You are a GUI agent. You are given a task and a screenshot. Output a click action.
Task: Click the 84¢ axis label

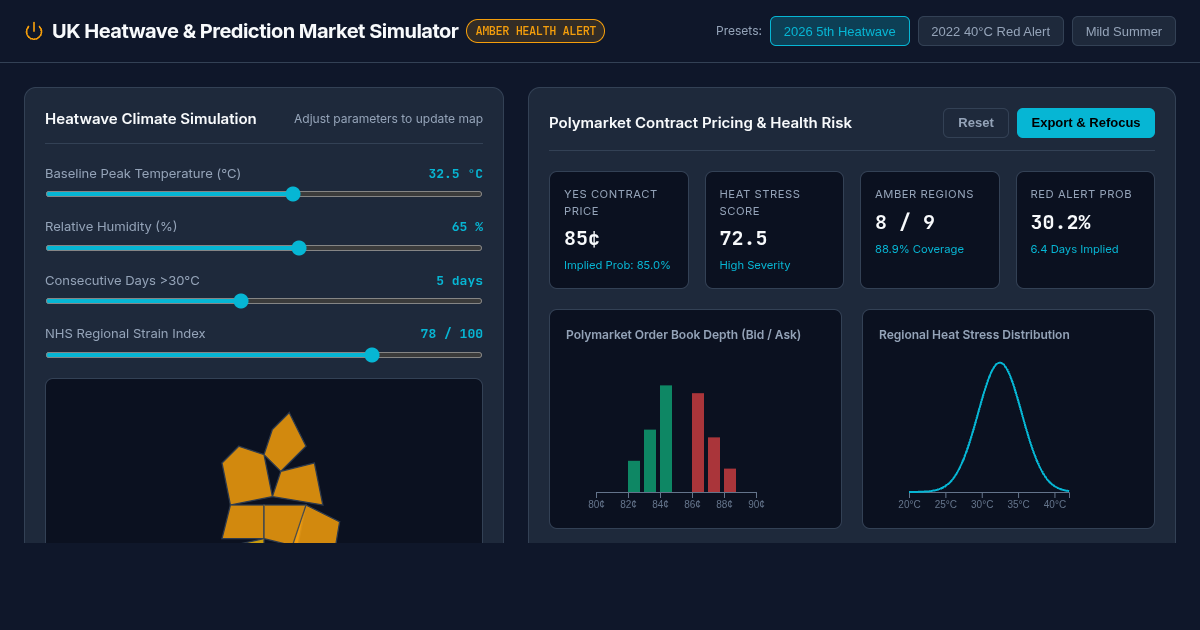coord(660,504)
